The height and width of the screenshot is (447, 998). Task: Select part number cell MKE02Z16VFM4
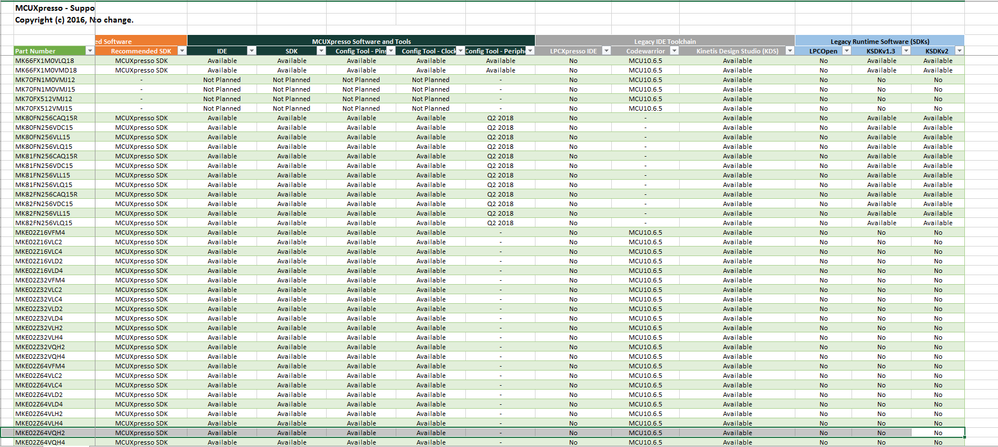[54, 232]
